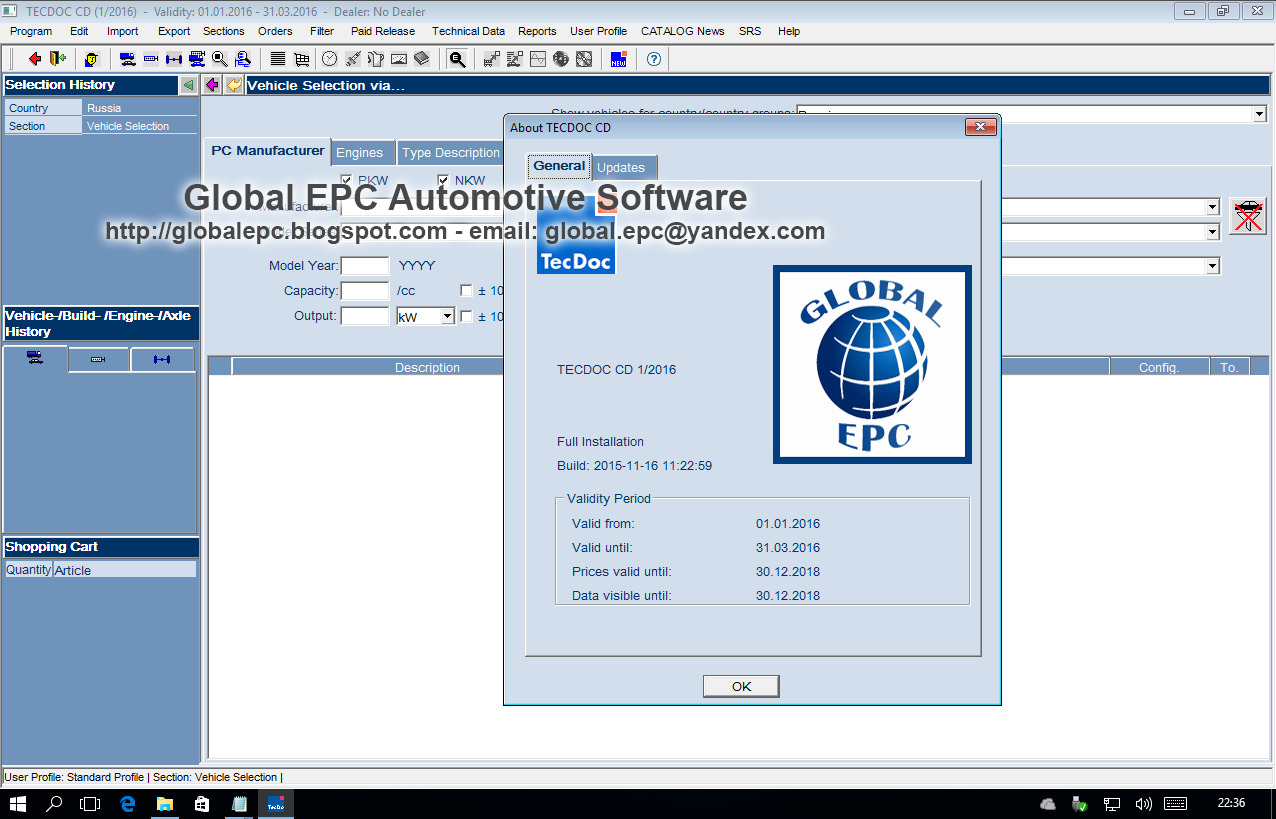Click the Output input field
This screenshot has height=819, width=1276.
(365, 316)
